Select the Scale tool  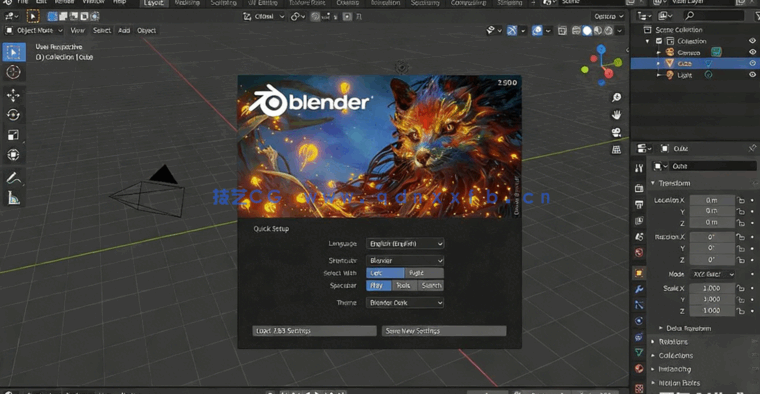tap(14, 135)
